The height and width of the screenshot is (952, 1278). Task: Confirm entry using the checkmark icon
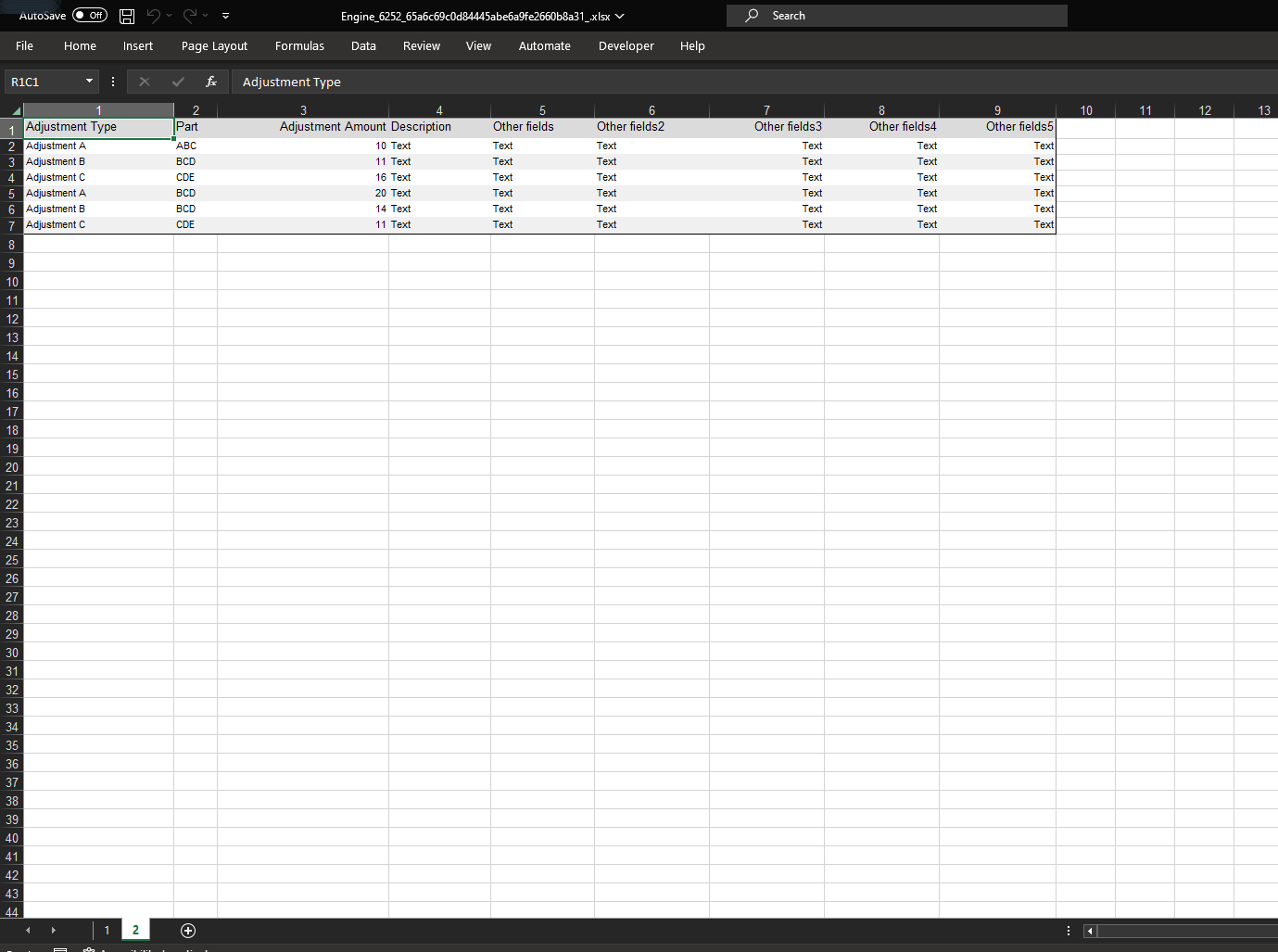pos(178,82)
